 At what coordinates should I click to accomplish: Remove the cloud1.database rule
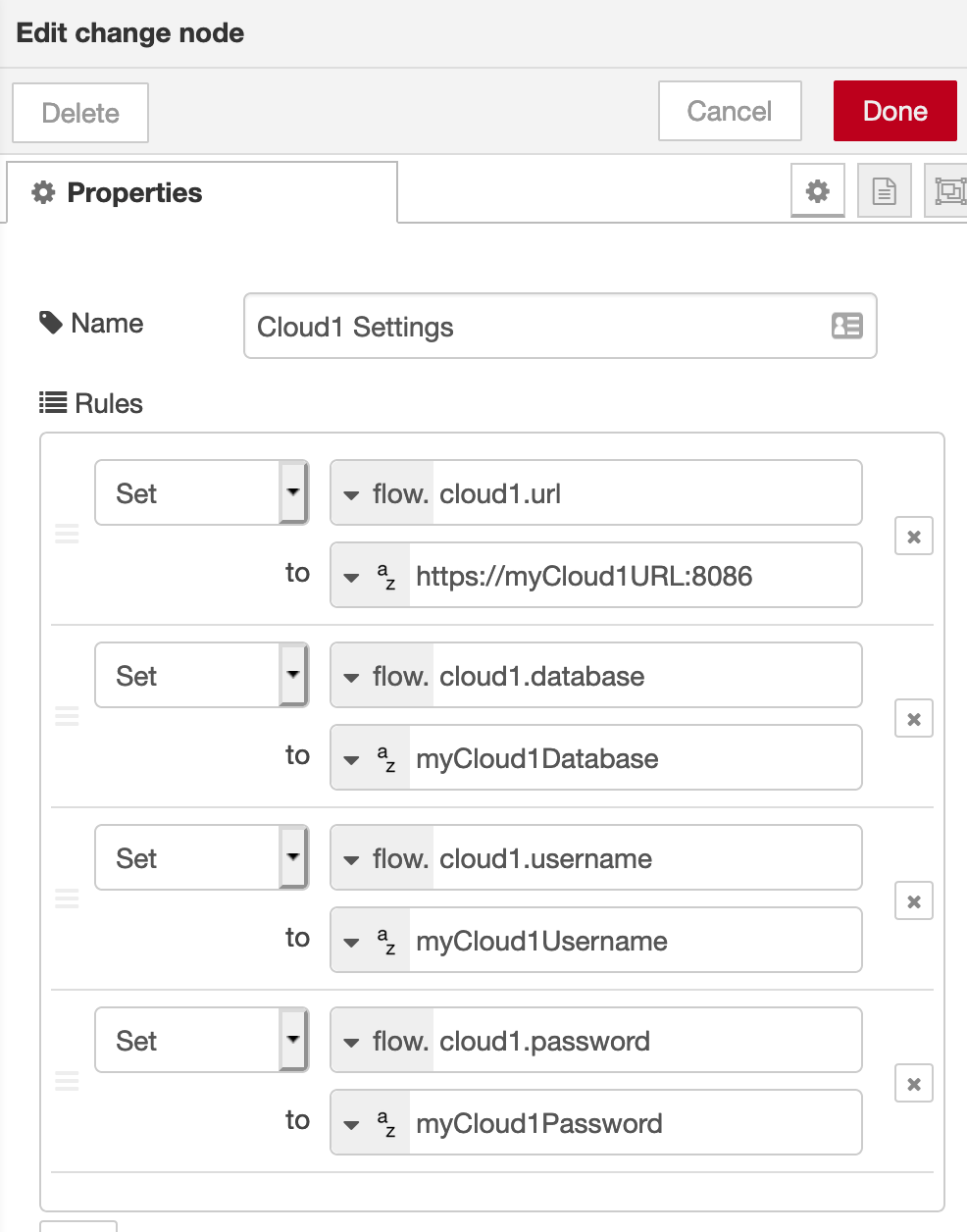pos(913,719)
